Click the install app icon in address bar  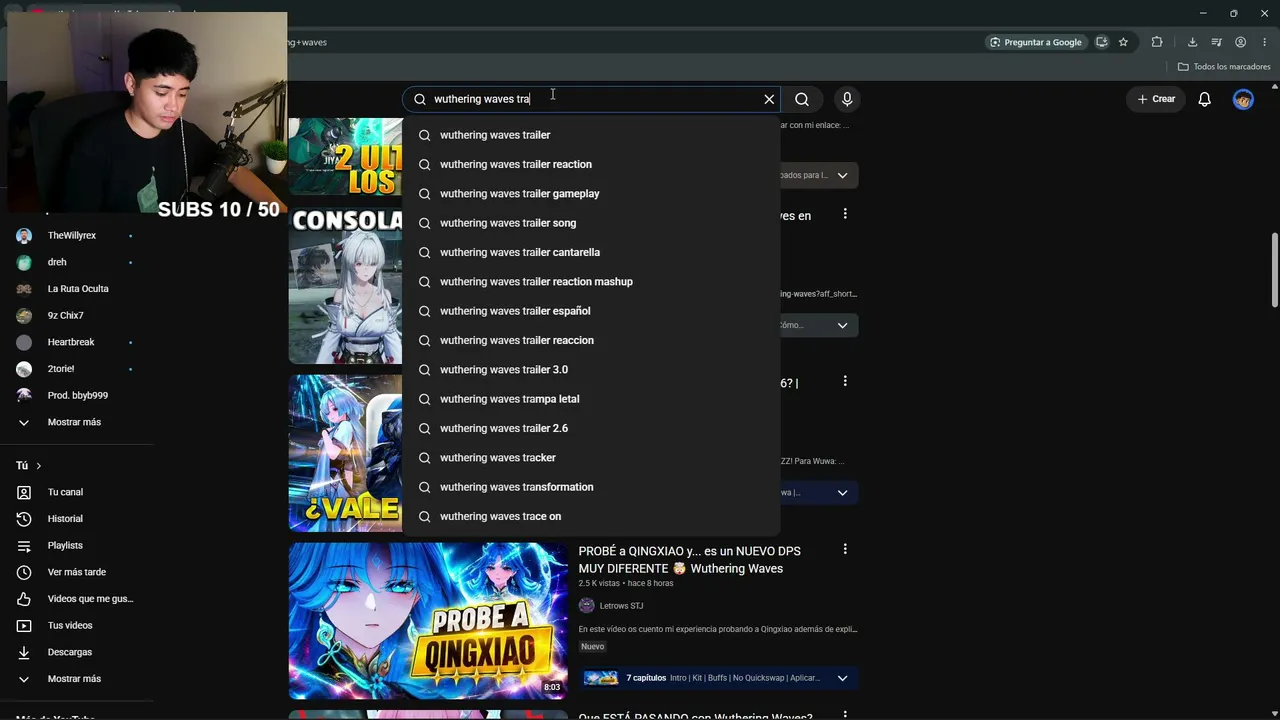pyautogui.click(x=1102, y=42)
